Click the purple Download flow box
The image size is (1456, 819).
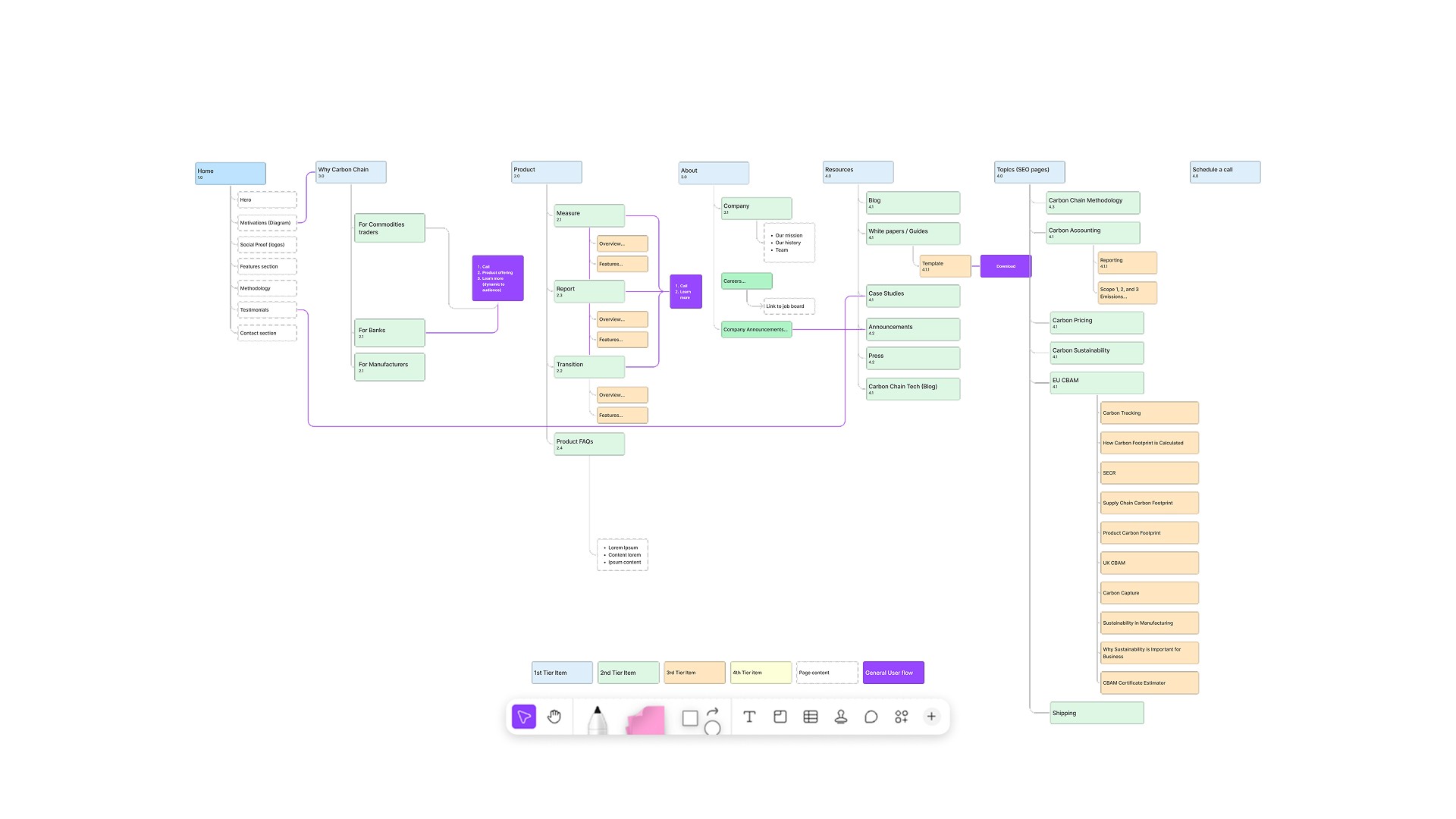pos(1006,266)
